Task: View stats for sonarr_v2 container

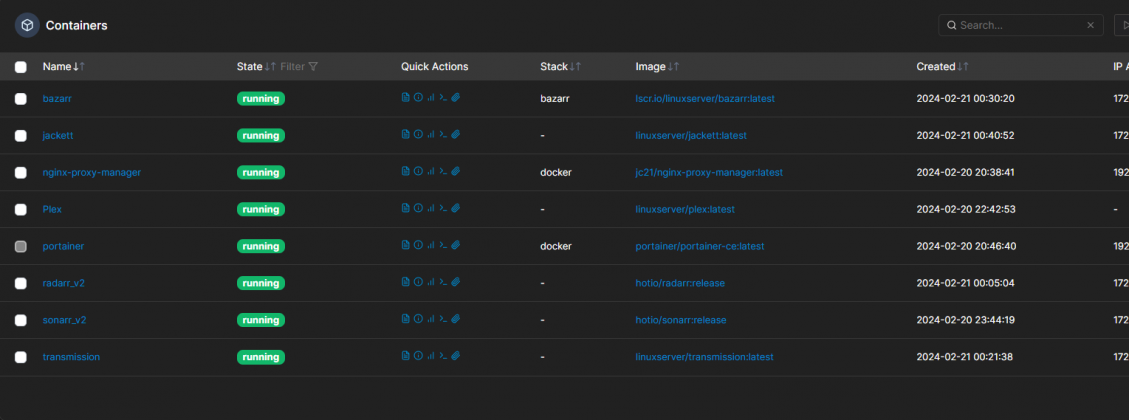Action: (x=431, y=318)
